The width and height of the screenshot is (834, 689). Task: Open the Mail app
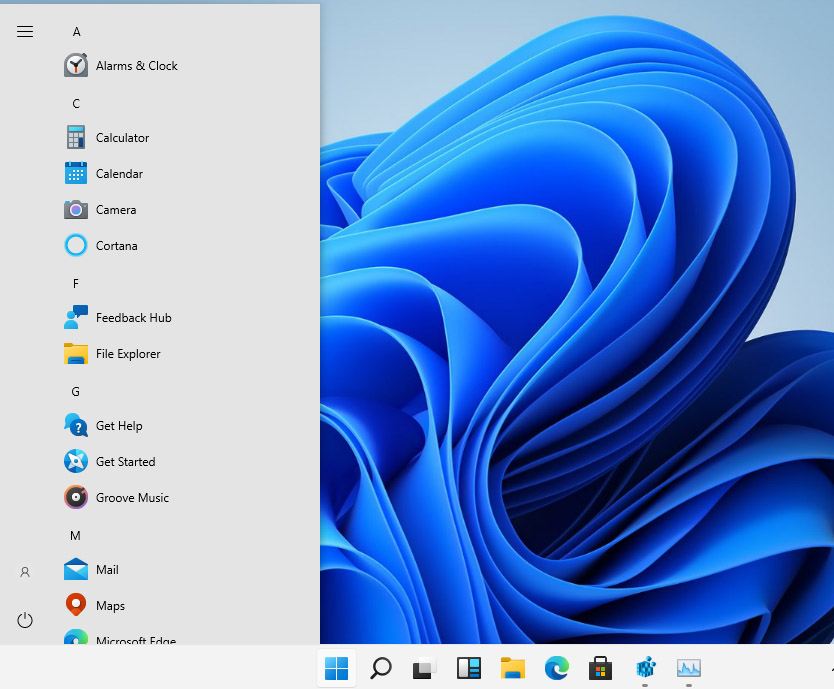pos(91,570)
